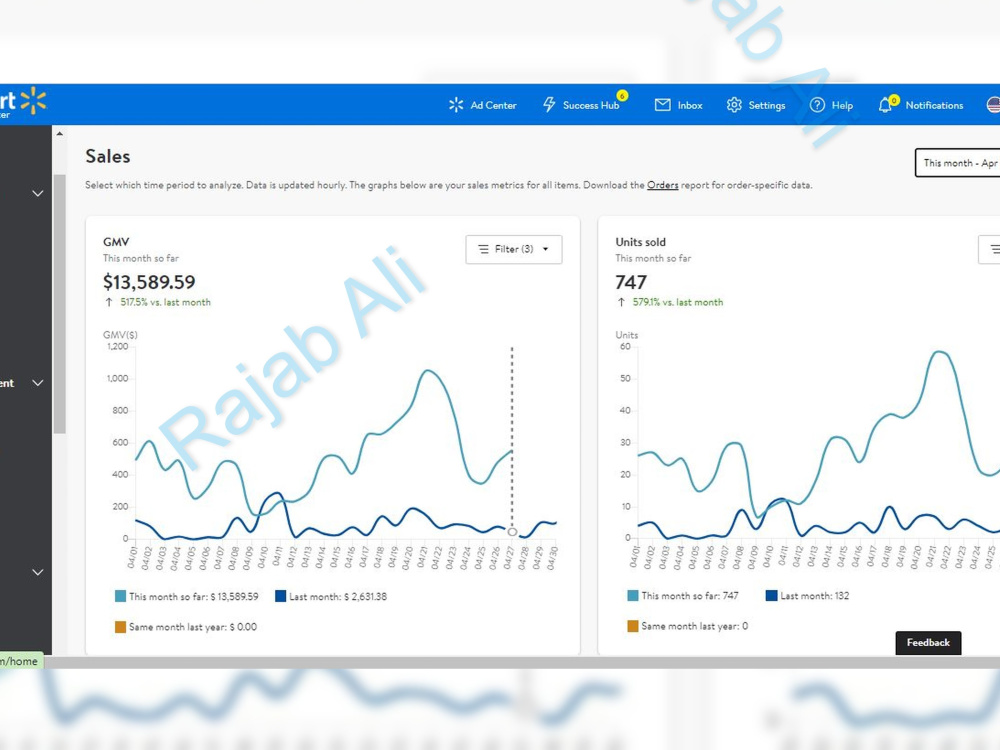Image resolution: width=1000 pixels, height=750 pixels.
Task: Open the Inbox envelope icon
Action: point(663,105)
